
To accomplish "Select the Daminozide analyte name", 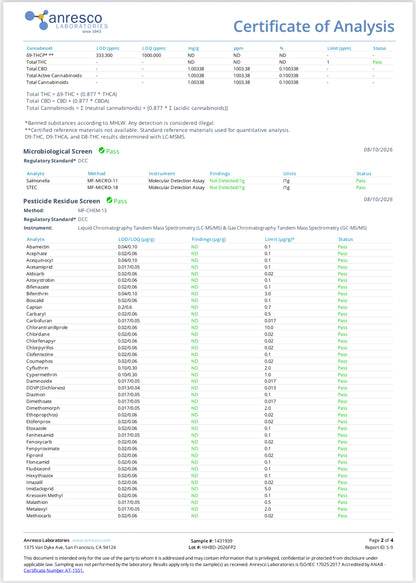I will (x=39, y=381).
